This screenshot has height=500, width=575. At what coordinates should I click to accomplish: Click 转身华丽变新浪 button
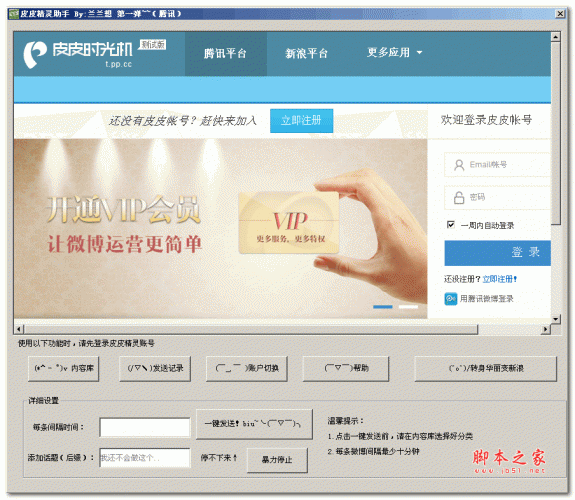tap(486, 368)
